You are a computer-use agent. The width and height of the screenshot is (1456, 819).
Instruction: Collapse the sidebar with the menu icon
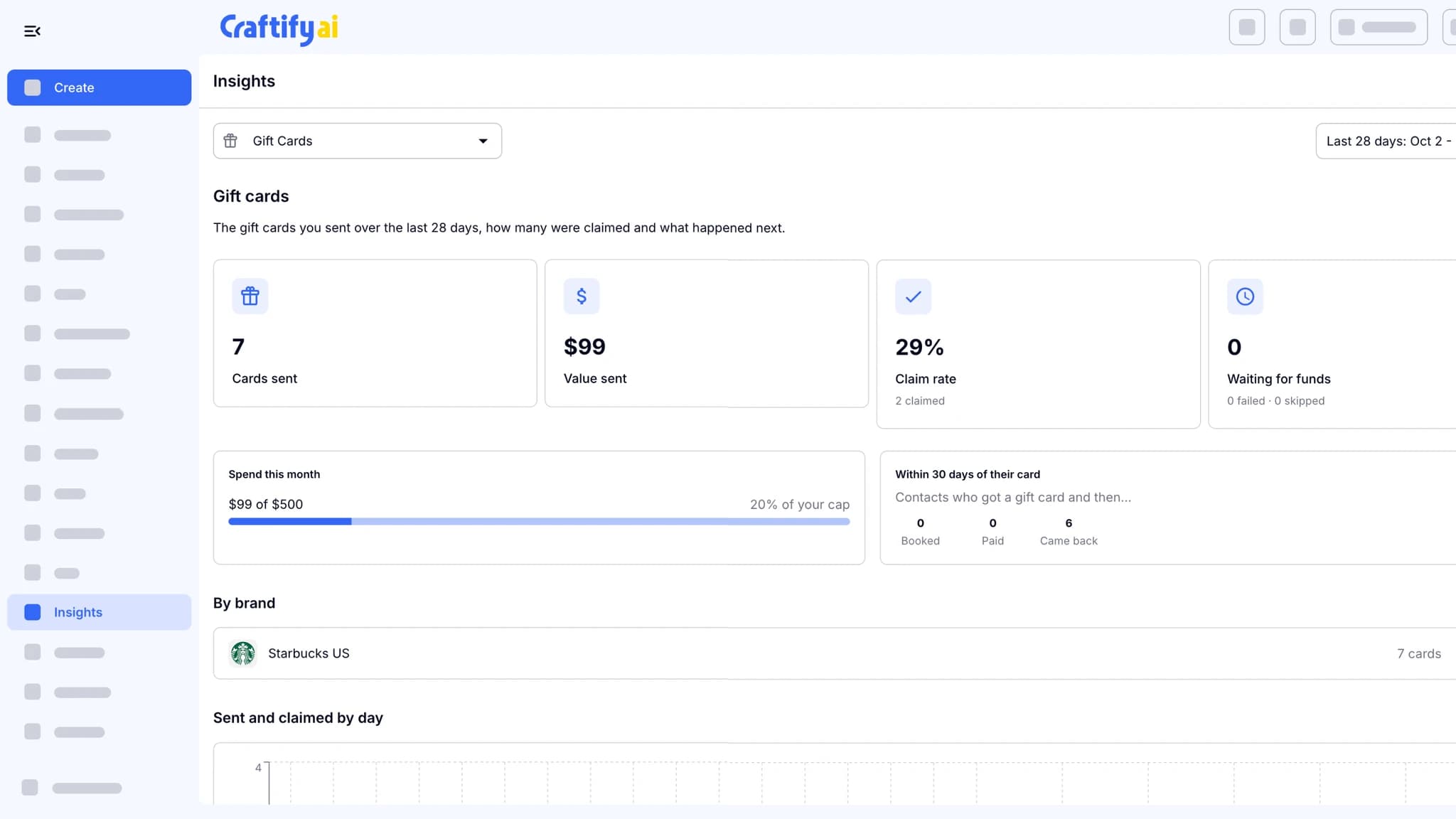point(32,31)
